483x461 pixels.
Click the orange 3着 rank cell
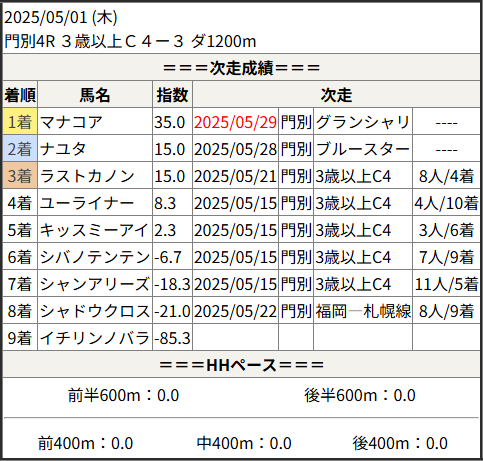click(x=20, y=175)
